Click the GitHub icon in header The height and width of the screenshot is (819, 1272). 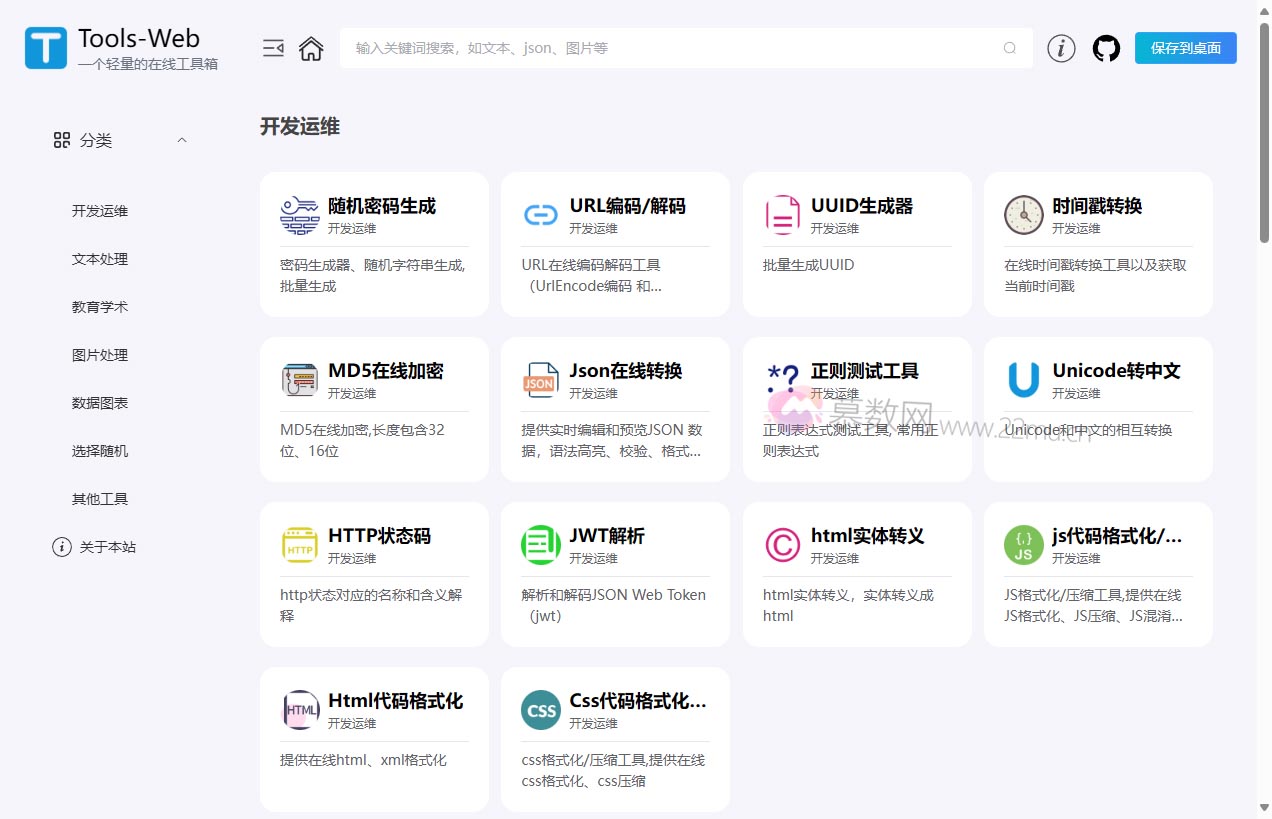click(x=1106, y=48)
